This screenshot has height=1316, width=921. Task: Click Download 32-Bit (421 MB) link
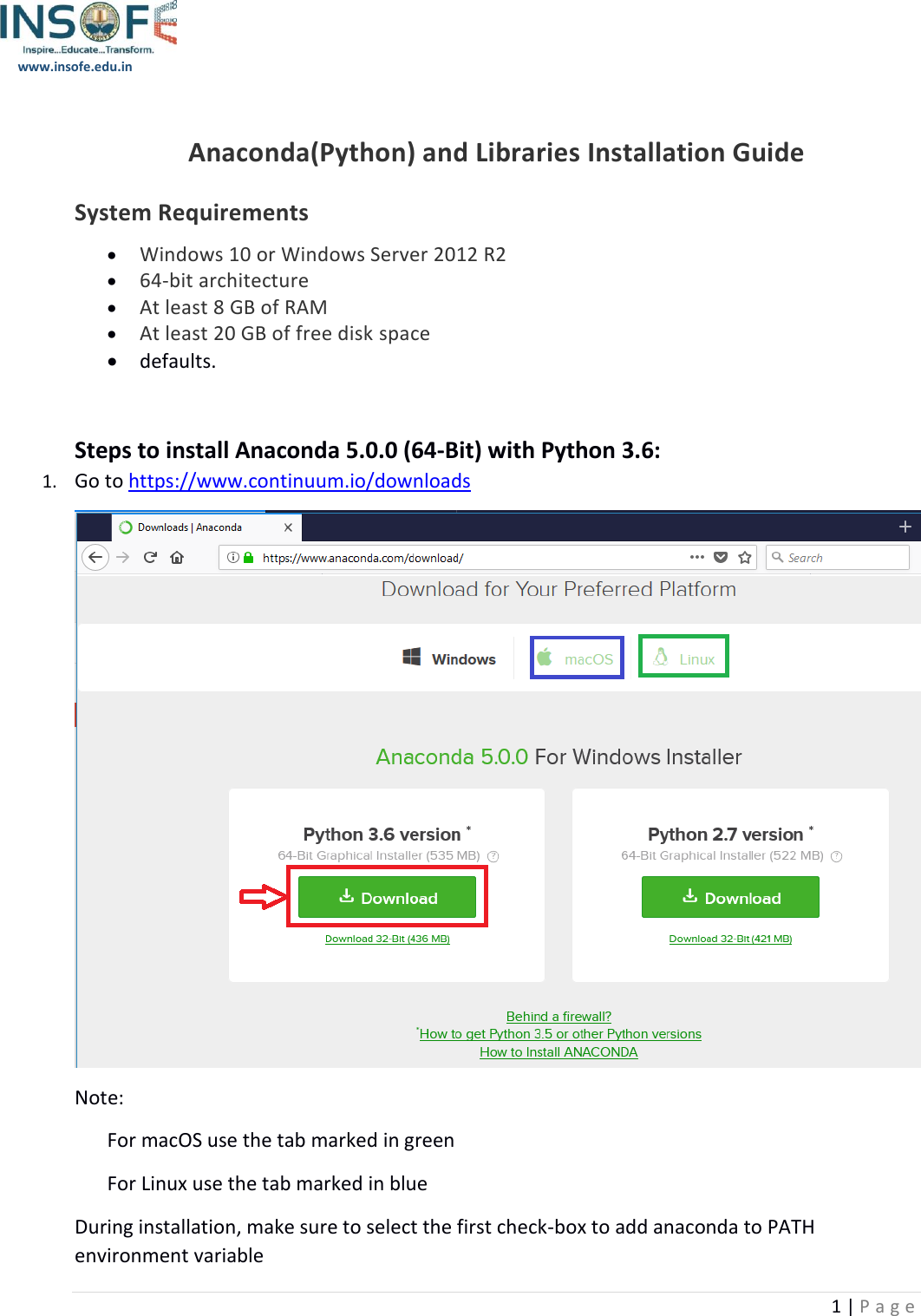tap(730, 939)
